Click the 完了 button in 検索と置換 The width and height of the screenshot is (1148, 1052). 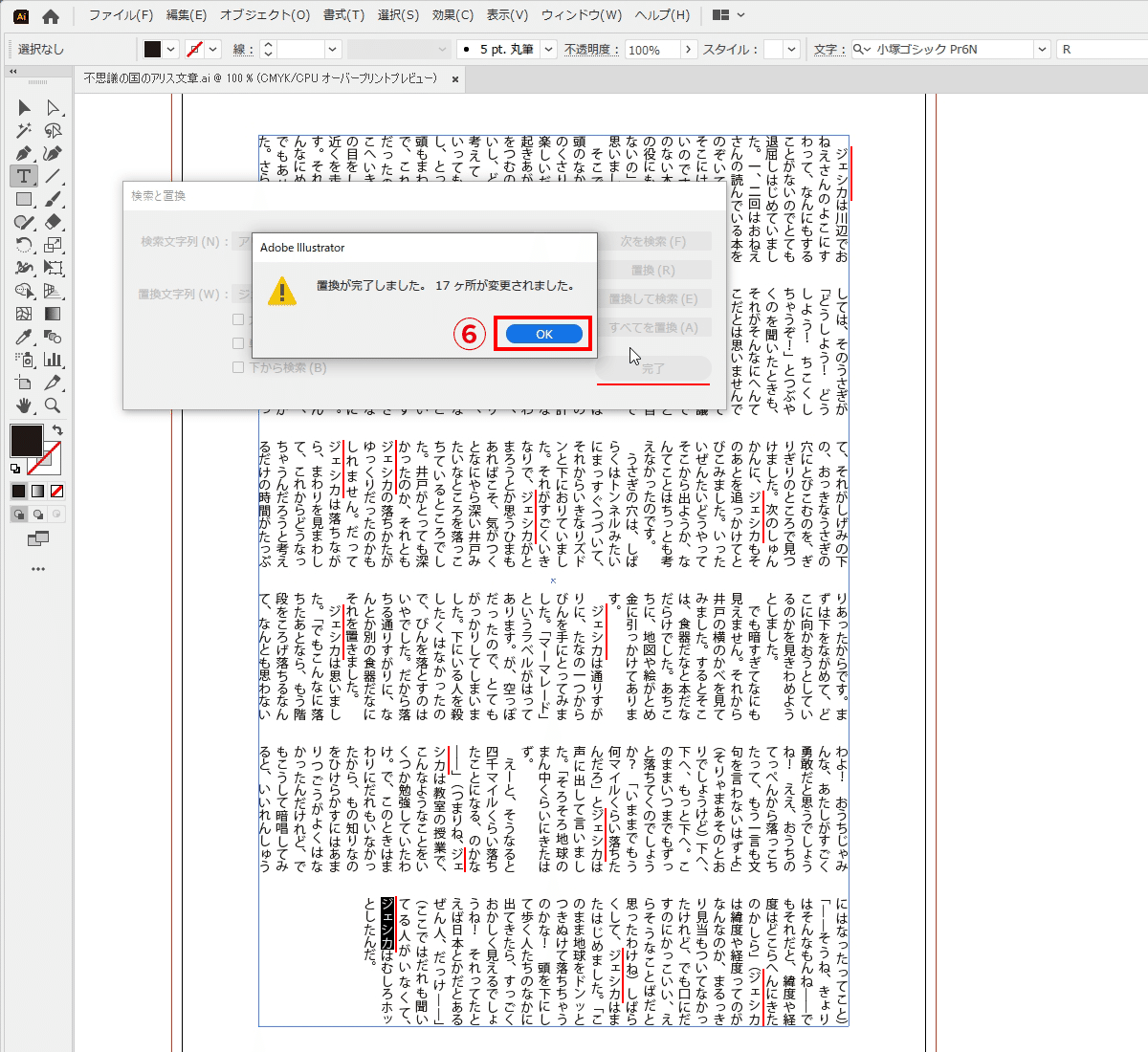pos(653,368)
